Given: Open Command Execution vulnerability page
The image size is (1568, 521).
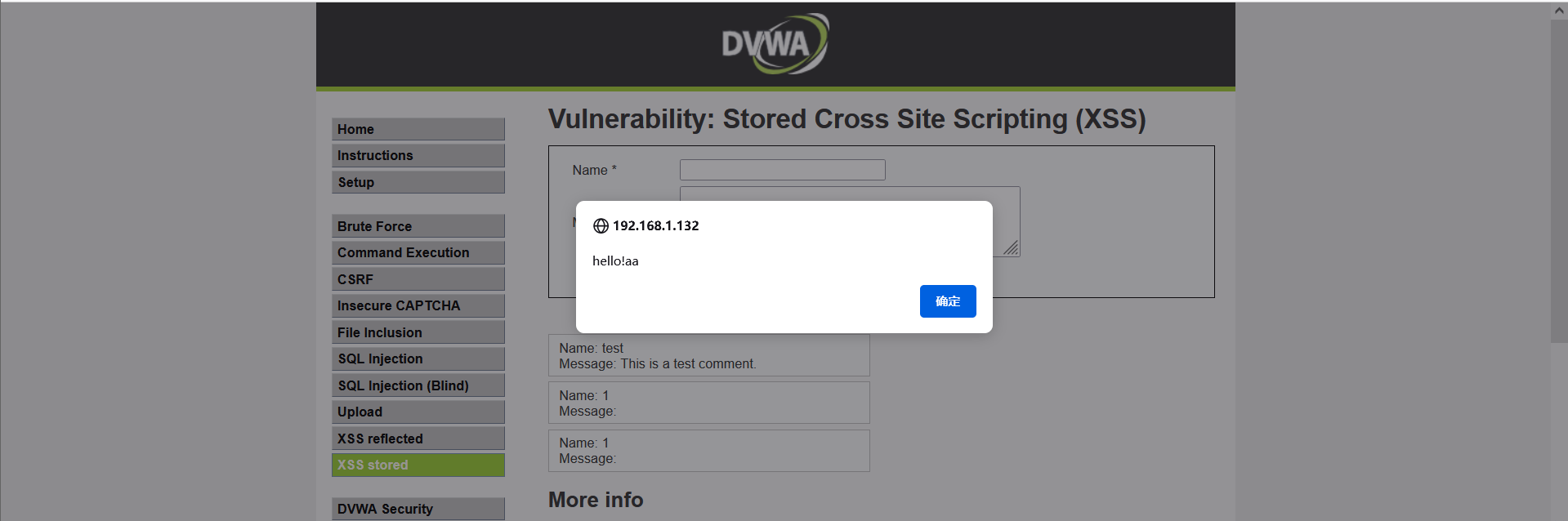Looking at the screenshot, I should (418, 252).
